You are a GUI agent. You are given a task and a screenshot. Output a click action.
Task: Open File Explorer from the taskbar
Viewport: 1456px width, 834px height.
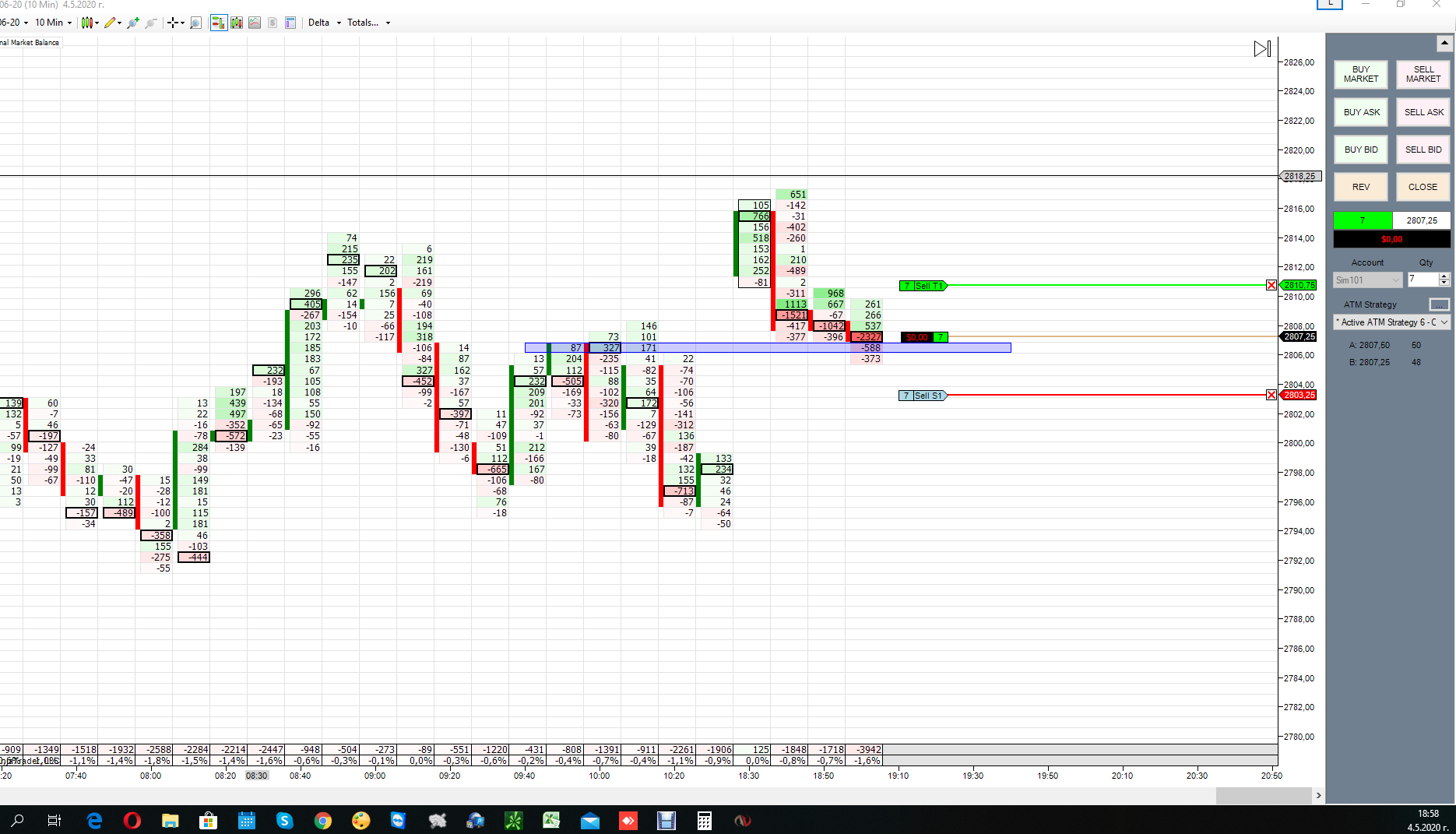pyautogui.click(x=170, y=820)
